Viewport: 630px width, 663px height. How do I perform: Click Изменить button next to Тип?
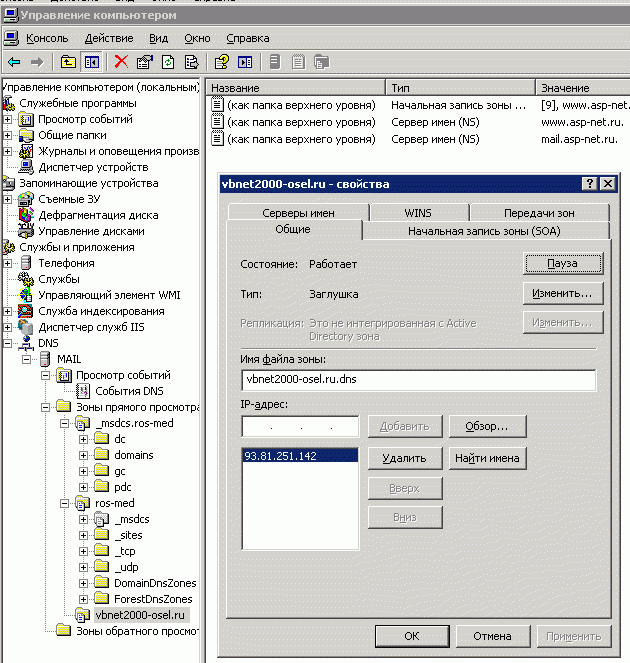pos(563,293)
